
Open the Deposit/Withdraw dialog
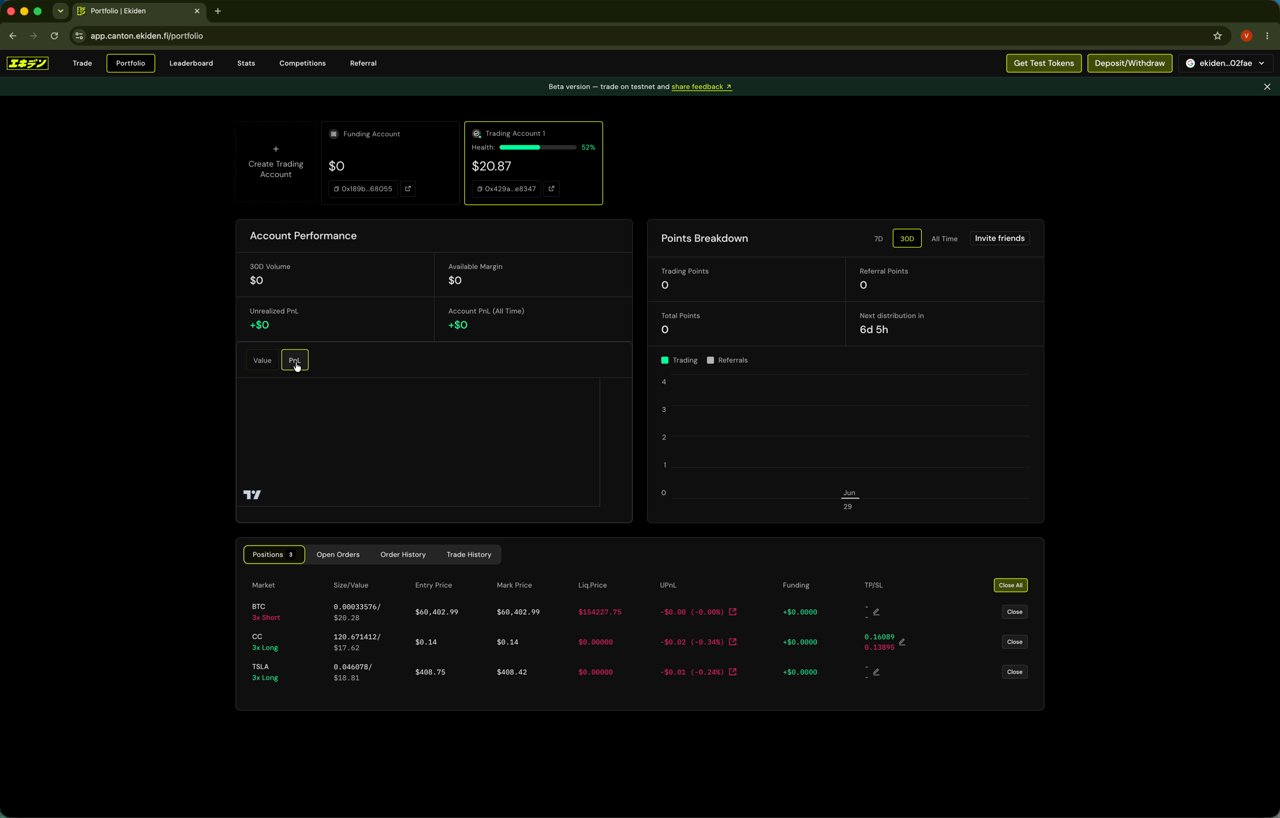1130,63
